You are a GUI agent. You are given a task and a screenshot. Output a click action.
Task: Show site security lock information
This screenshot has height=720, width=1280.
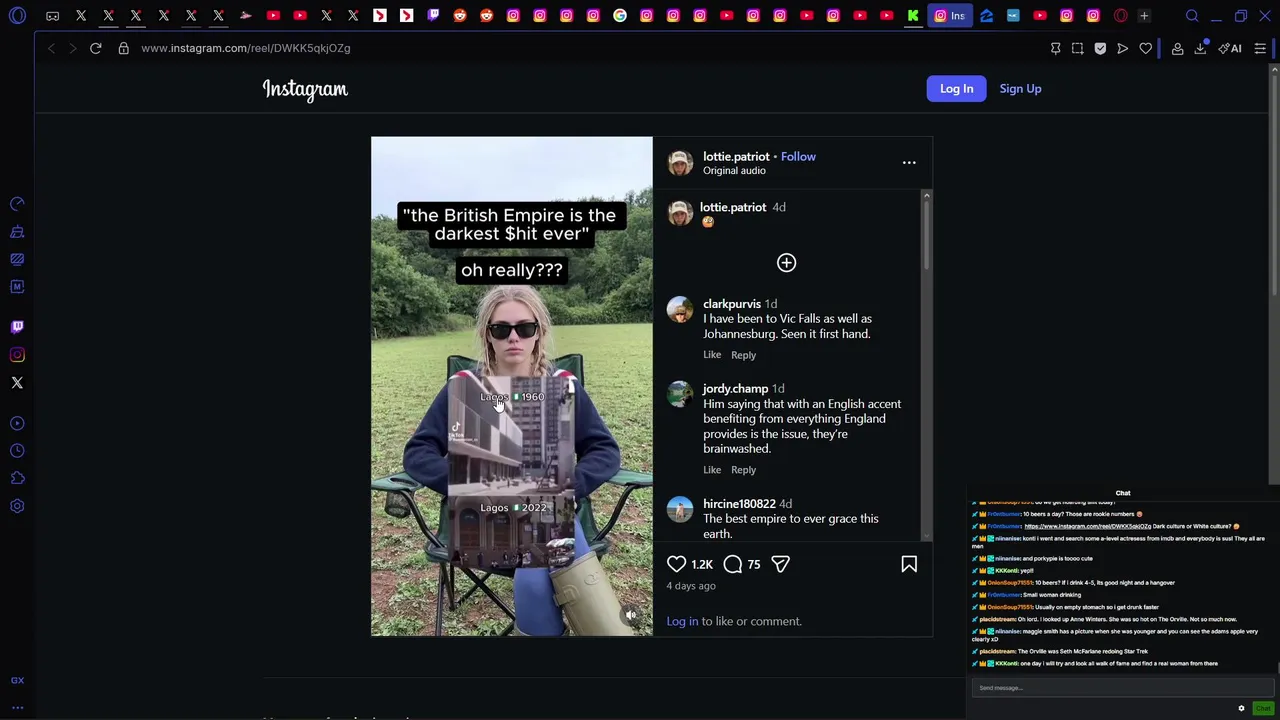tap(124, 48)
